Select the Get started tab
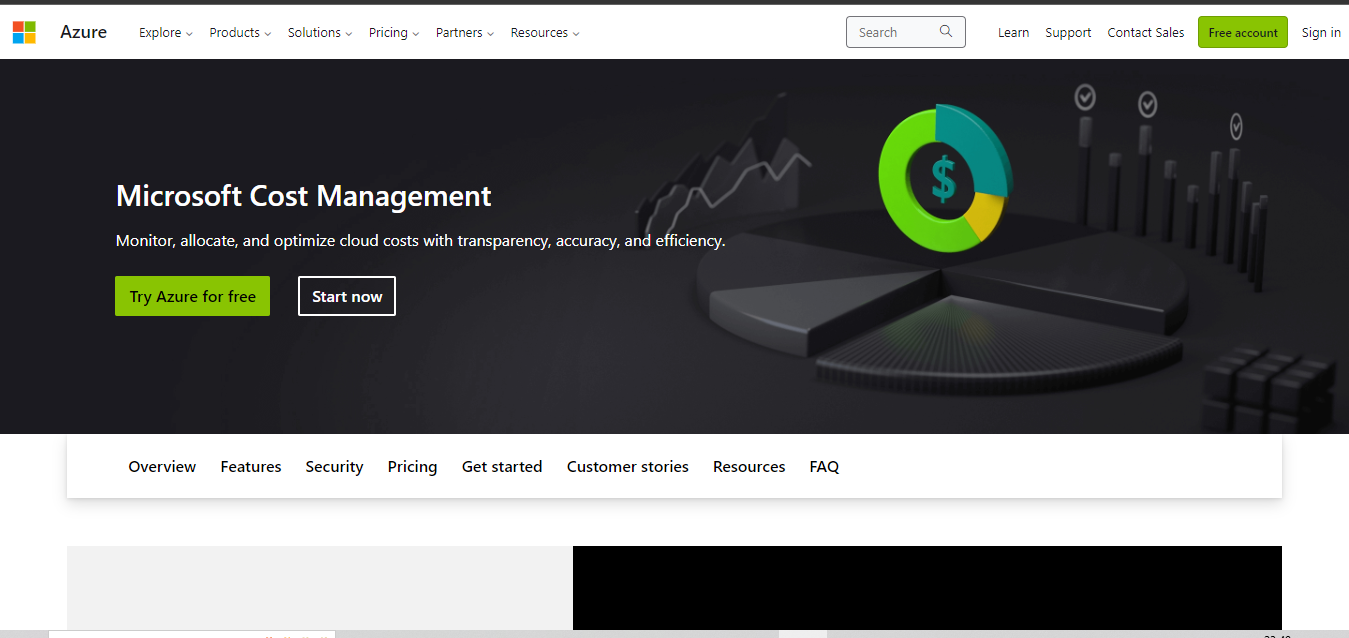 pos(502,466)
